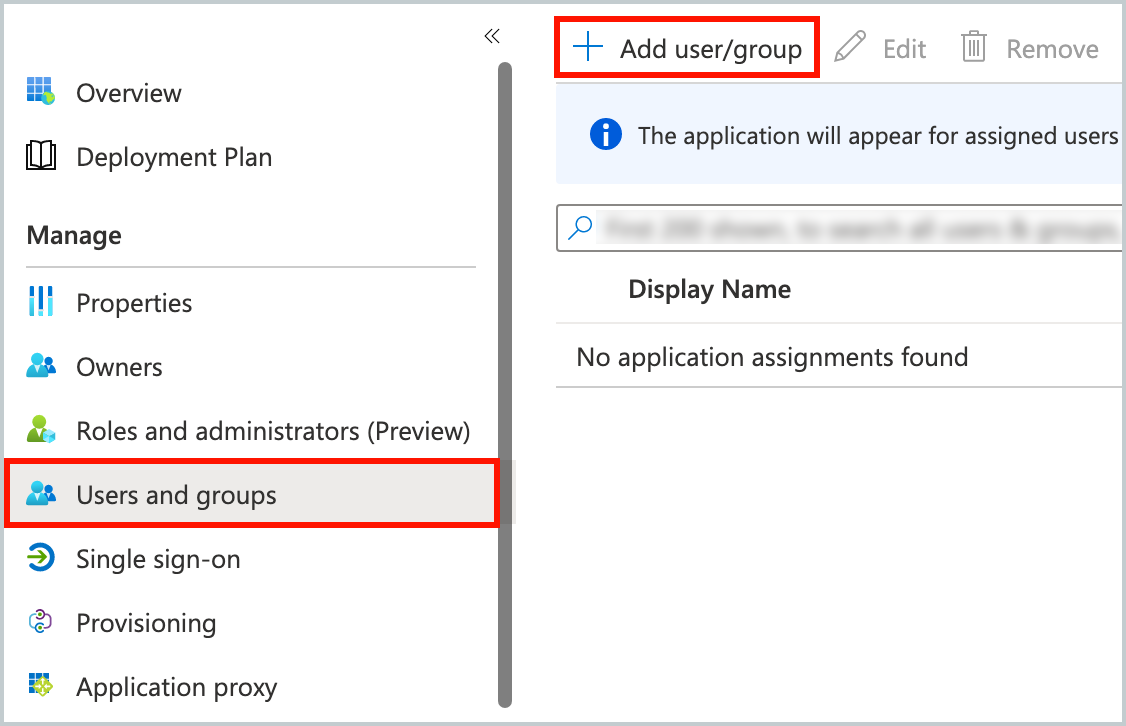The image size is (1126, 726).
Task: Click the Single sign-on arrow icon
Action: tap(41, 559)
